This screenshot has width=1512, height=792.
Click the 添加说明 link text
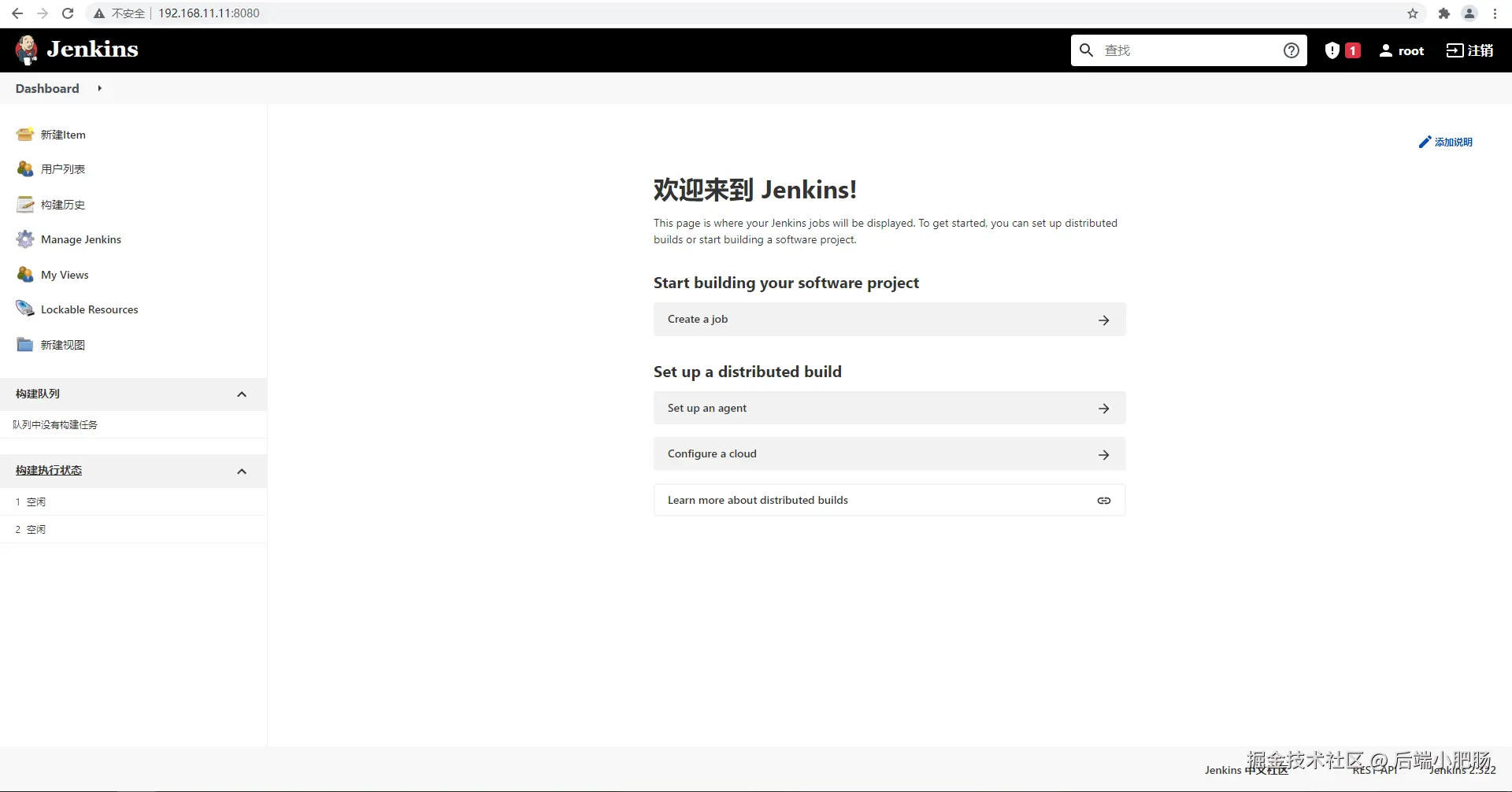coord(1453,142)
